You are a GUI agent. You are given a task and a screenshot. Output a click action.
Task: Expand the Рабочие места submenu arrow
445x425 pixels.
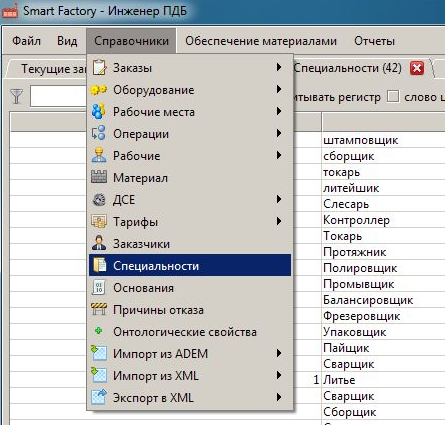click(x=279, y=111)
